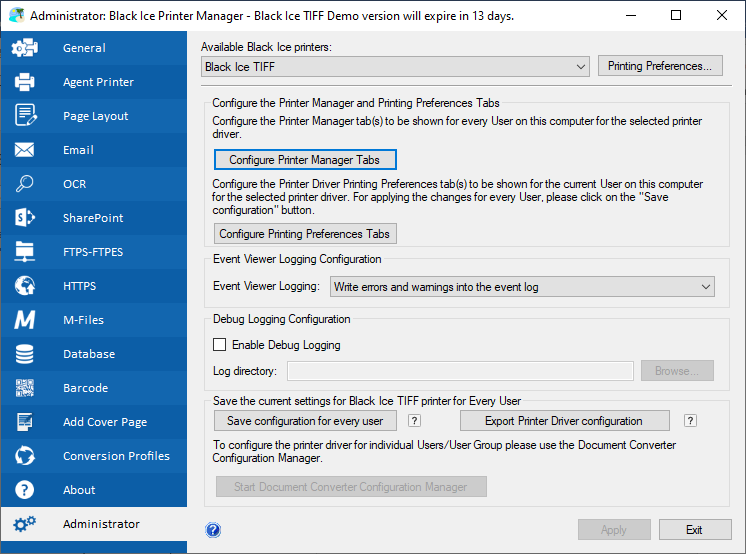Switch to Page Layout tab
This screenshot has height=554, width=746.
click(x=94, y=116)
